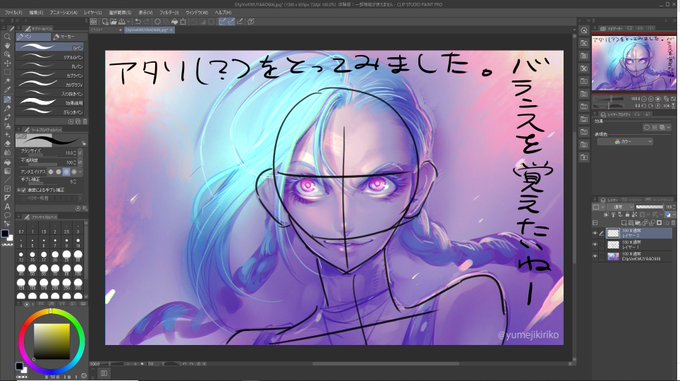Click the Save icon in command bar

(x=122, y=21)
